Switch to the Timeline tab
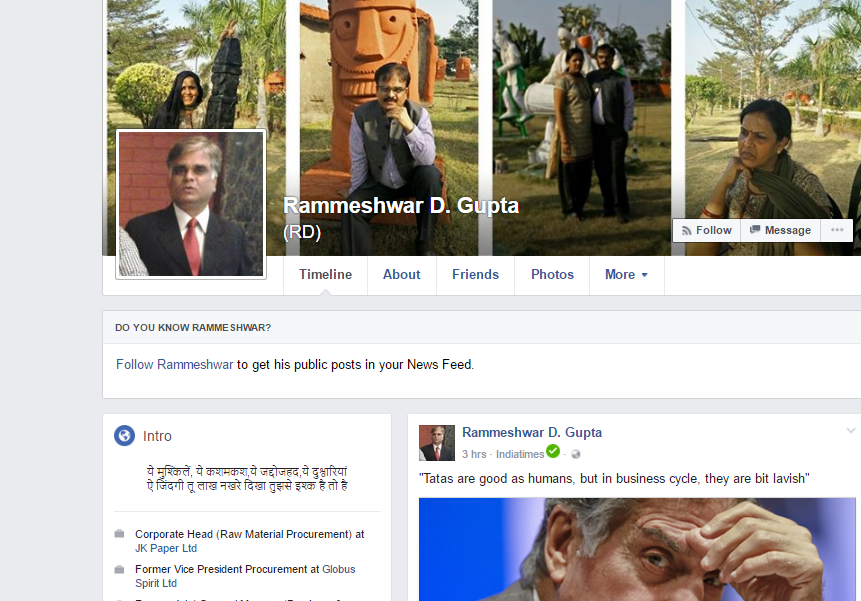This screenshot has height=601, width=861. click(325, 274)
